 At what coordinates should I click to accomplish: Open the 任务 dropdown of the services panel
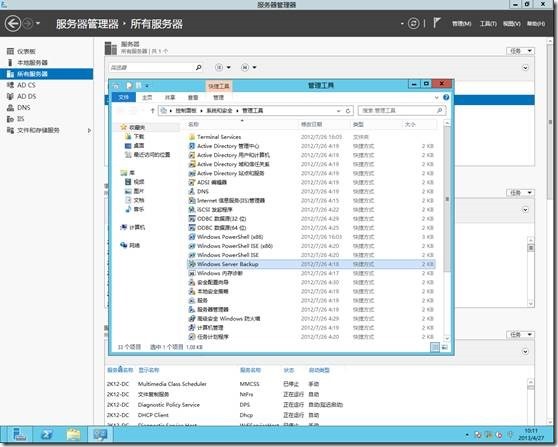pyautogui.click(x=521, y=335)
